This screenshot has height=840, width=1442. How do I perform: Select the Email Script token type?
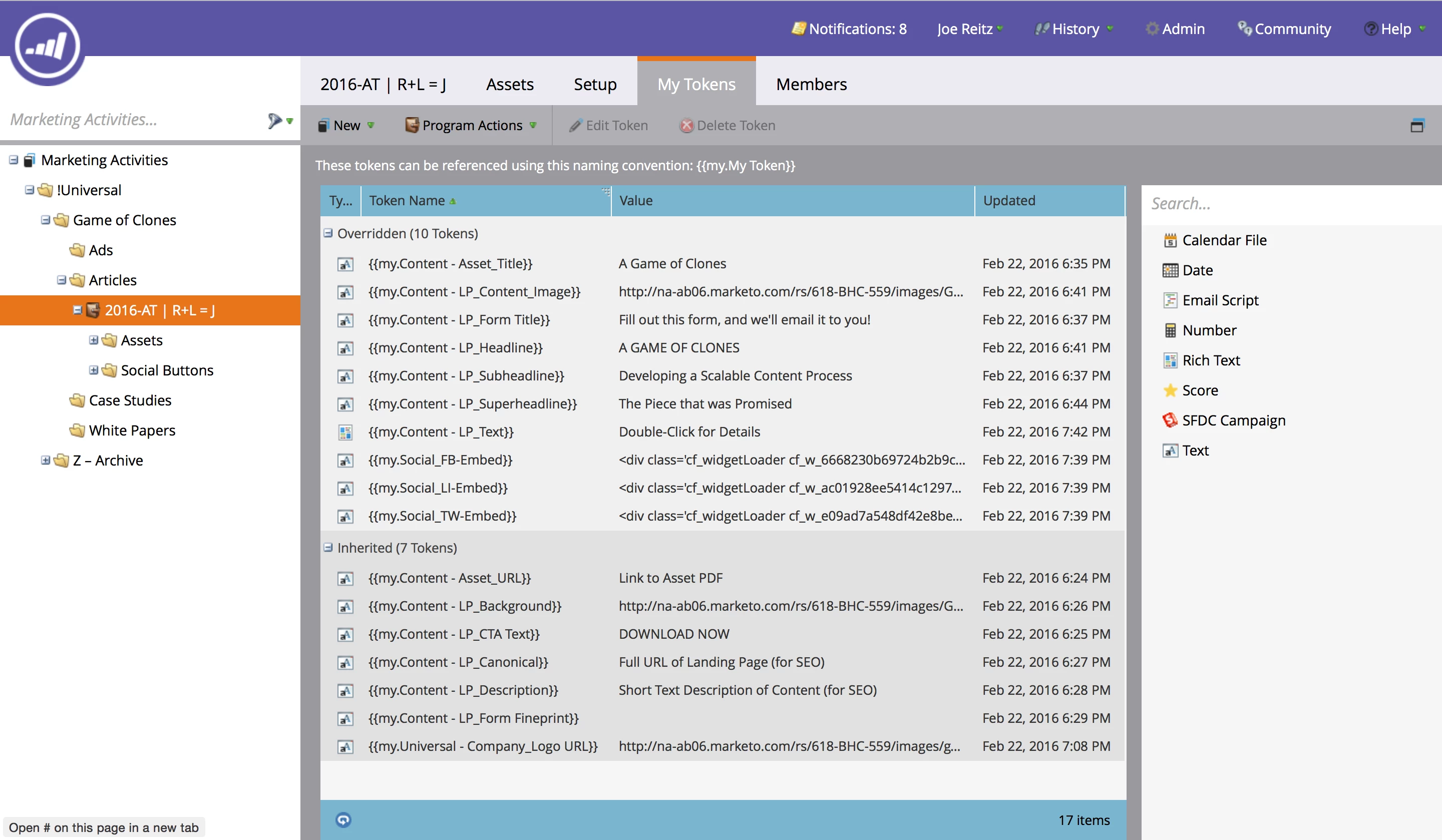tap(1220, 300)
